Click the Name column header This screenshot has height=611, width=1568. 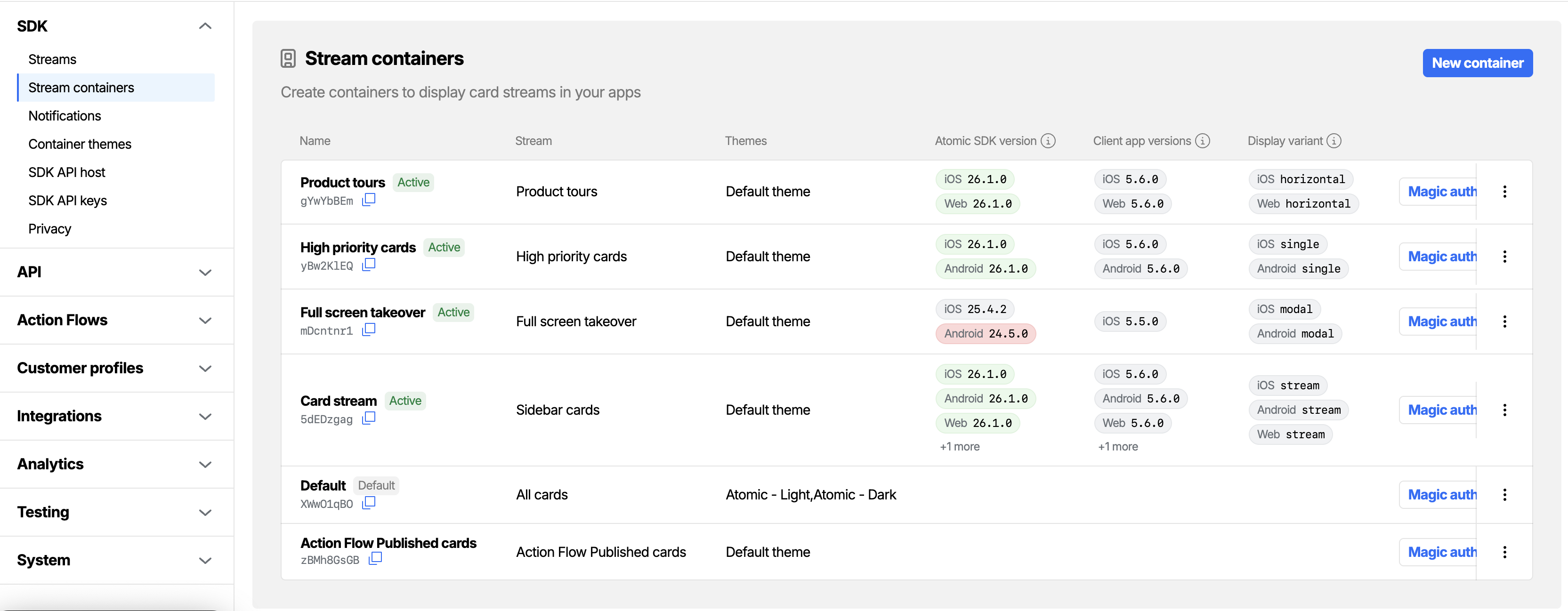coord(315,141)
